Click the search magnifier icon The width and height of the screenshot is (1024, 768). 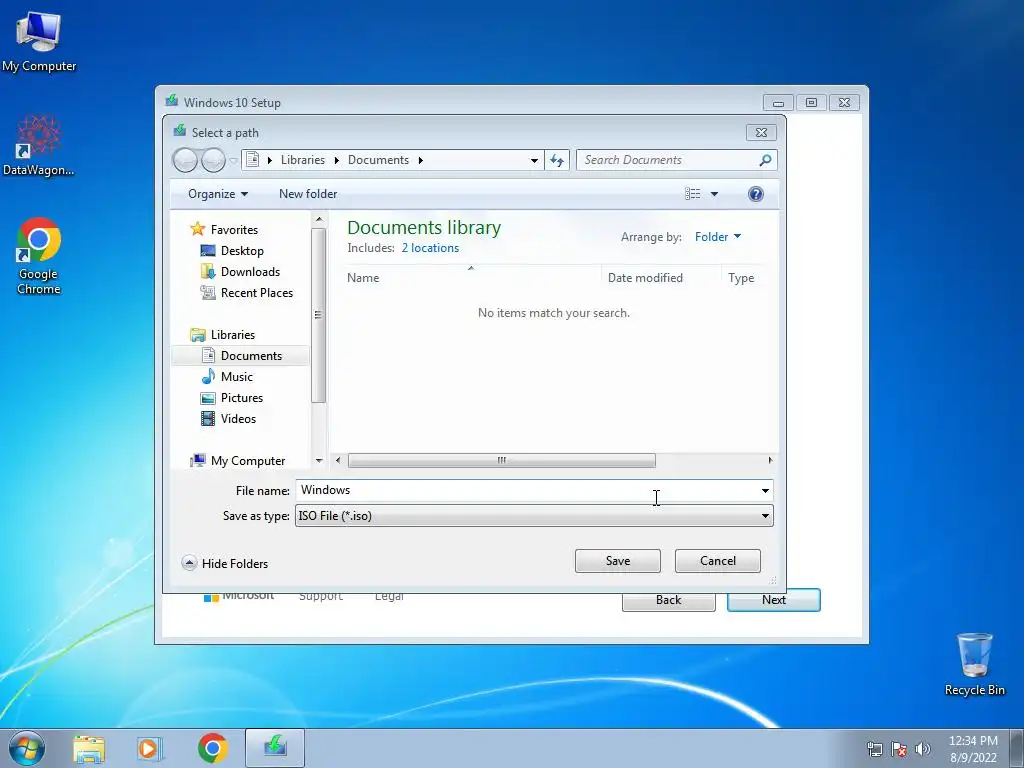point(765,160)
